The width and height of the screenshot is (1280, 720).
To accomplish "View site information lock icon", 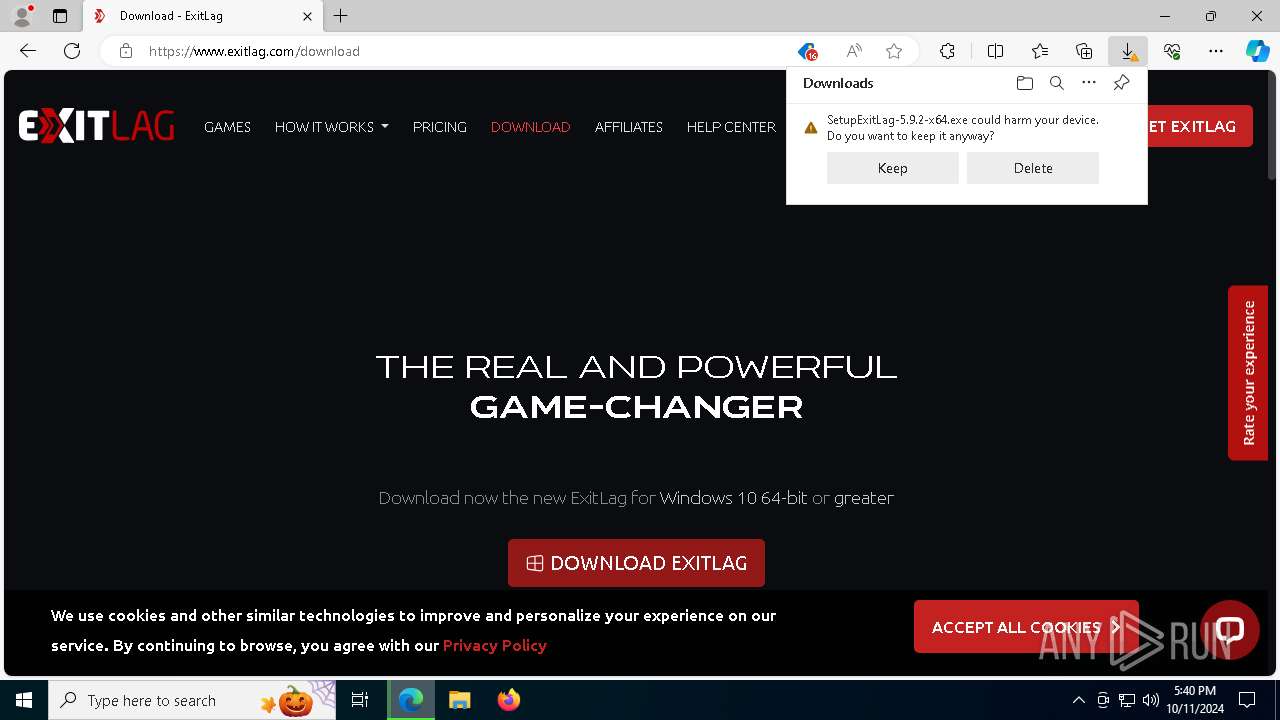I will (x=126, y=51).
